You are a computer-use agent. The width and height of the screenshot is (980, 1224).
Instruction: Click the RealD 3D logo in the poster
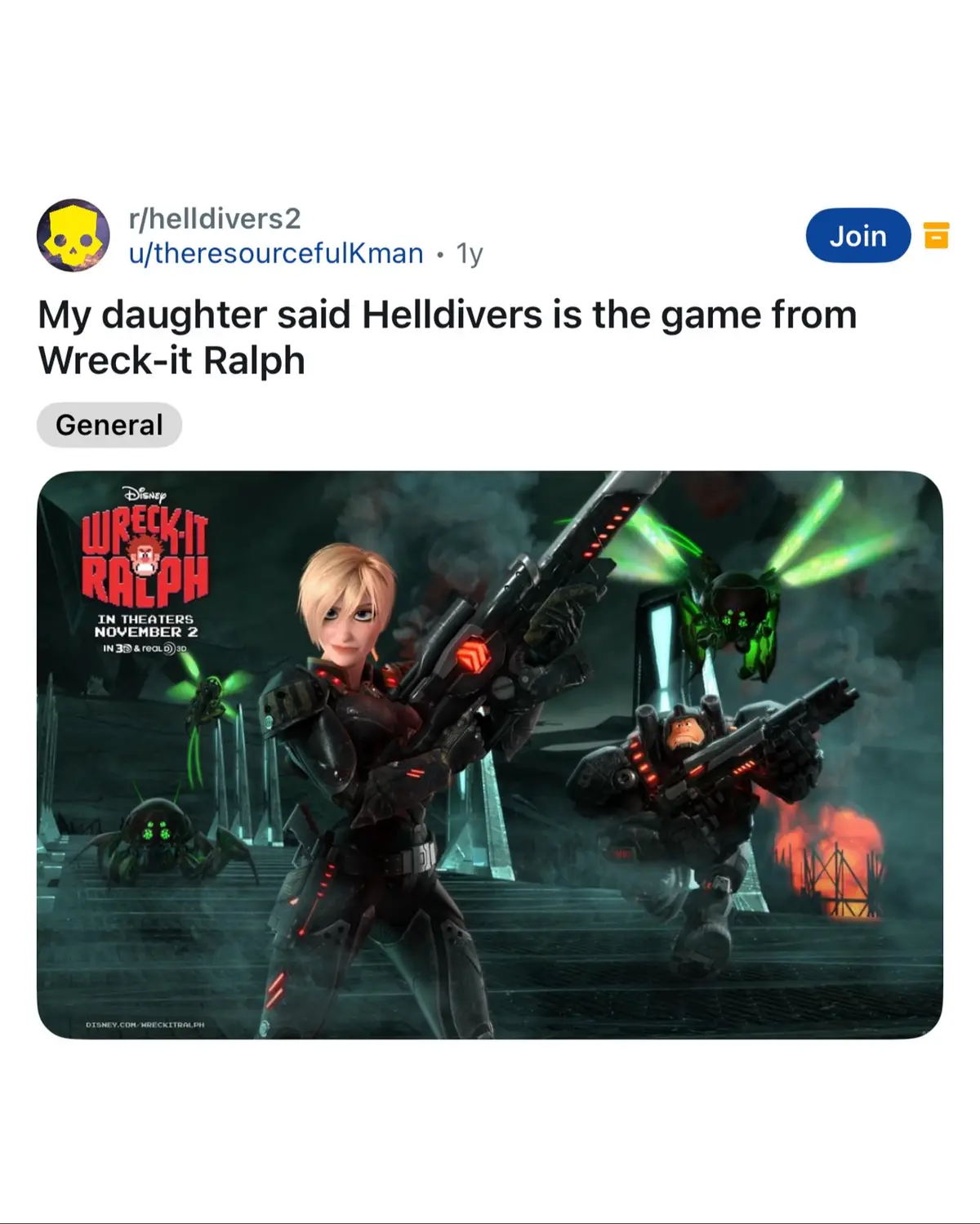[x=160, y=648]
